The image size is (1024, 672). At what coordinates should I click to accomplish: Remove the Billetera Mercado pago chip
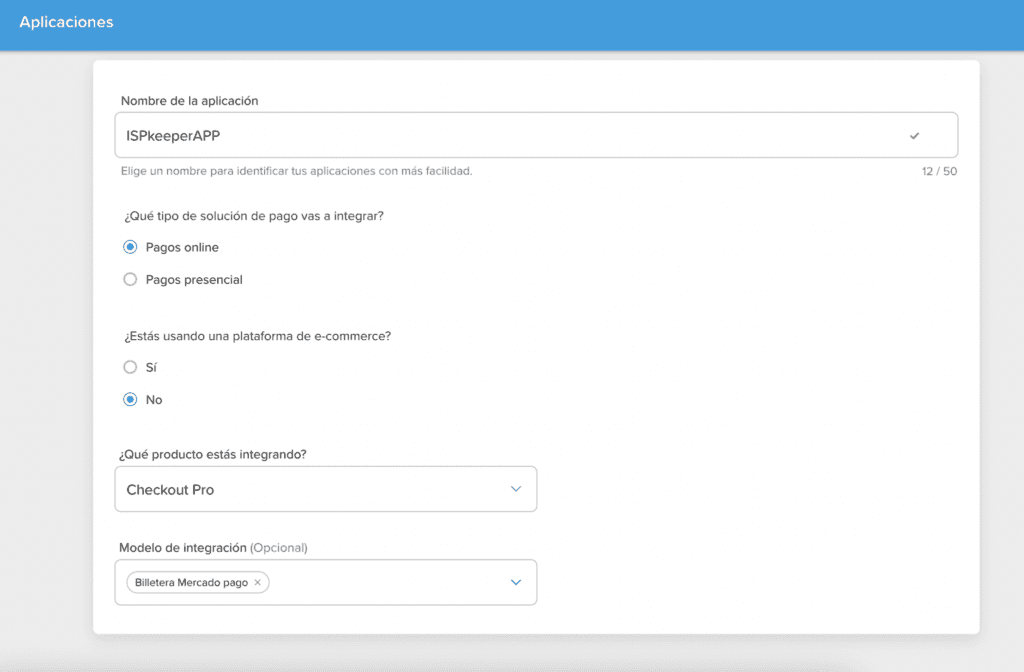pyautogui.click(x=257, y=582)
